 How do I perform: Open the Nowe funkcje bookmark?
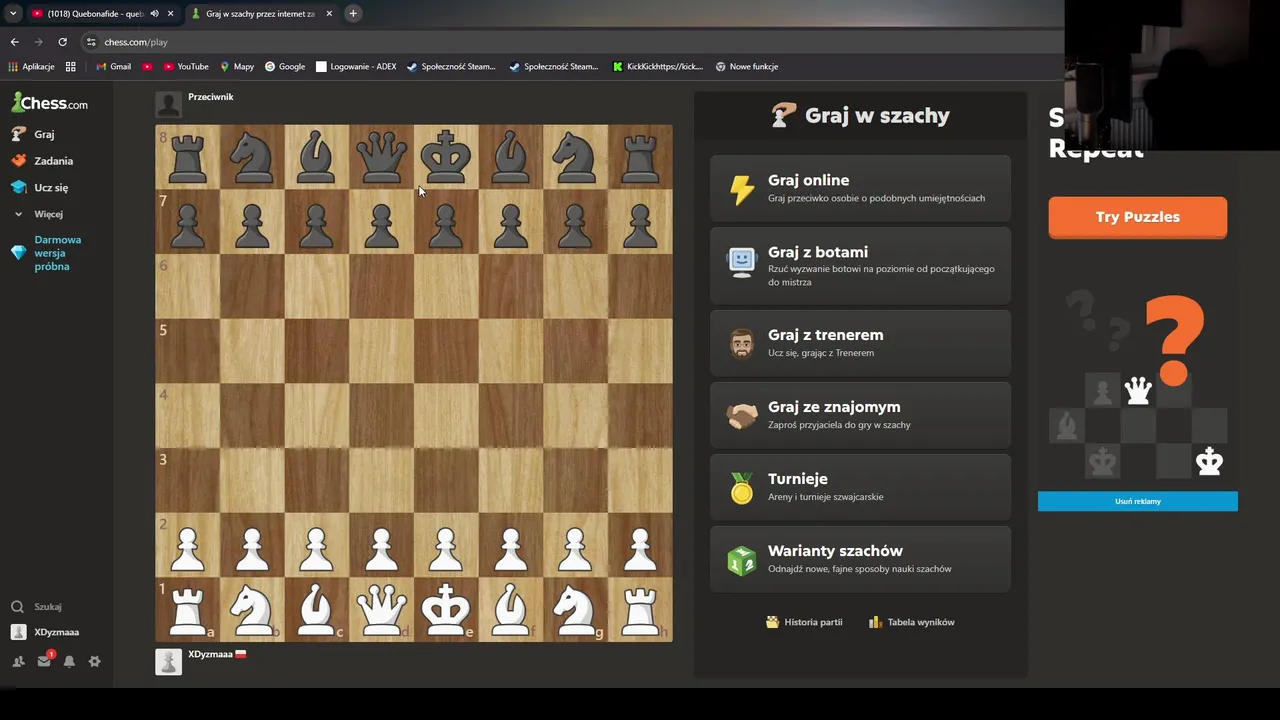click(746, 67)
